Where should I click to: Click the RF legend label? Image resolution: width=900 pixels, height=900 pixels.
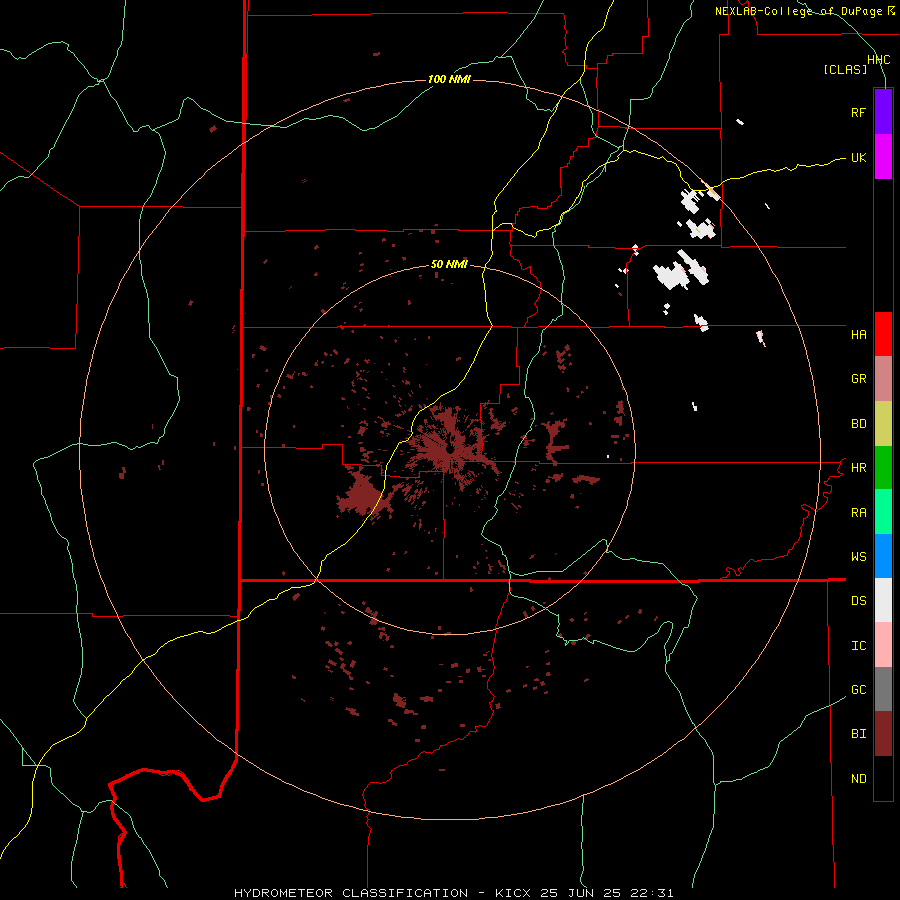858,112
